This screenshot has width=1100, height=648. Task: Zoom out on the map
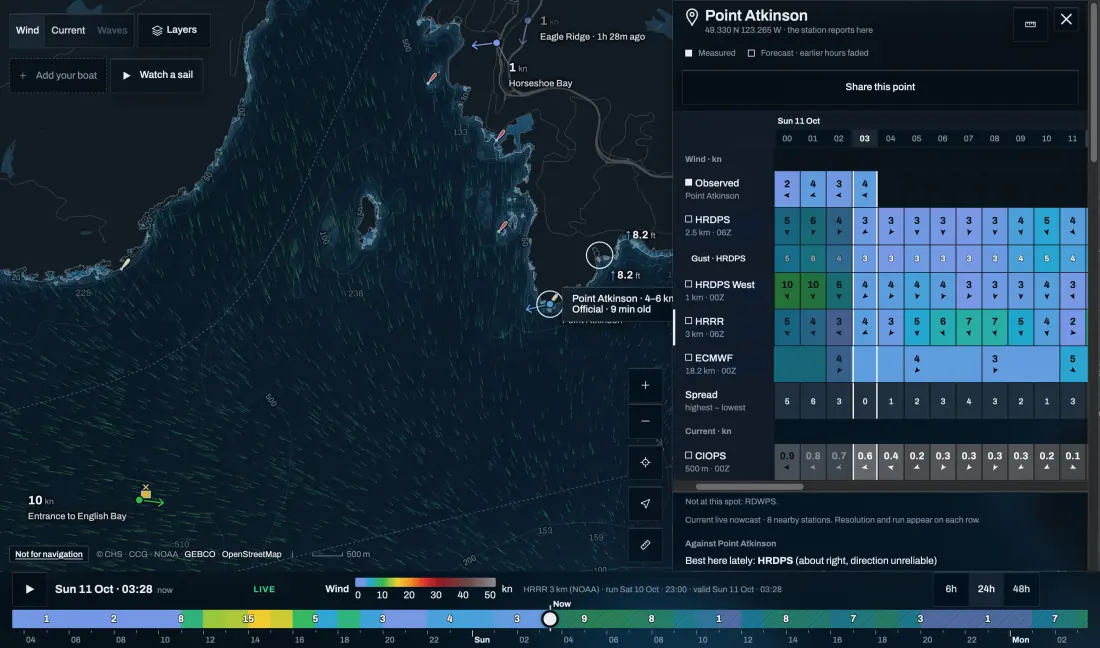coord(645,421)
